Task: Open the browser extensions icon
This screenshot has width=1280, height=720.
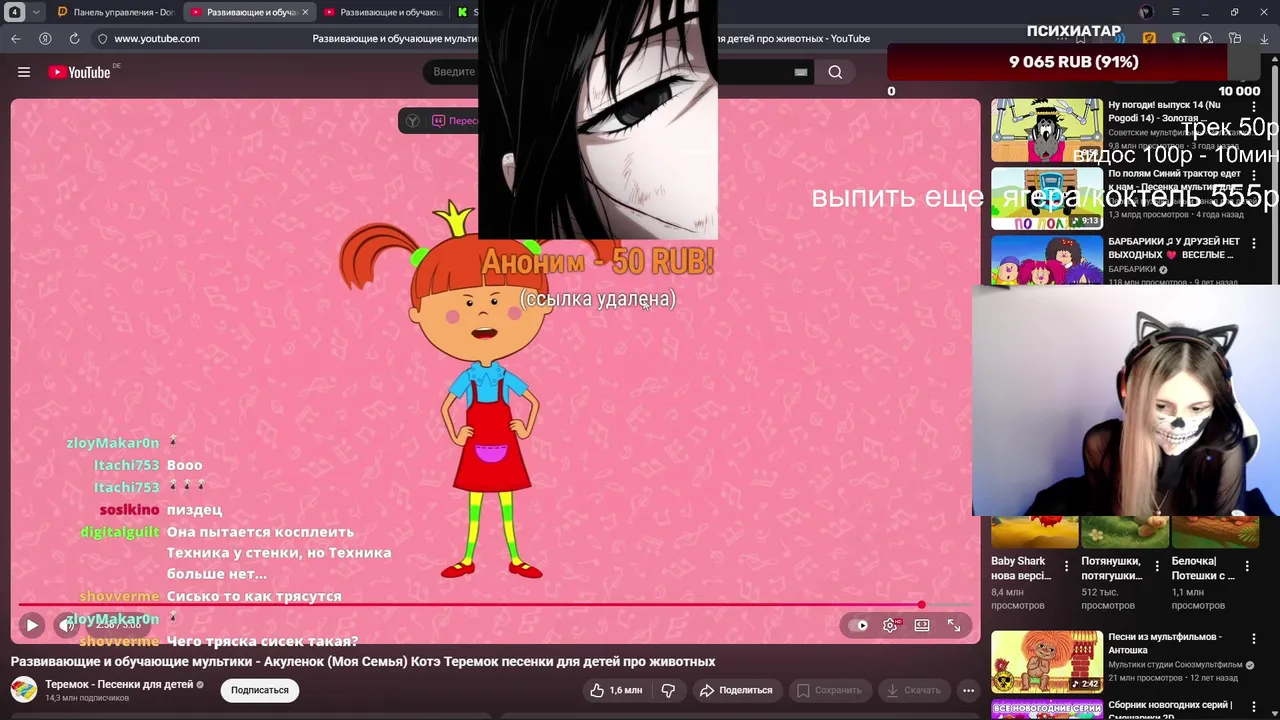Action: (x=1235, y=38)
